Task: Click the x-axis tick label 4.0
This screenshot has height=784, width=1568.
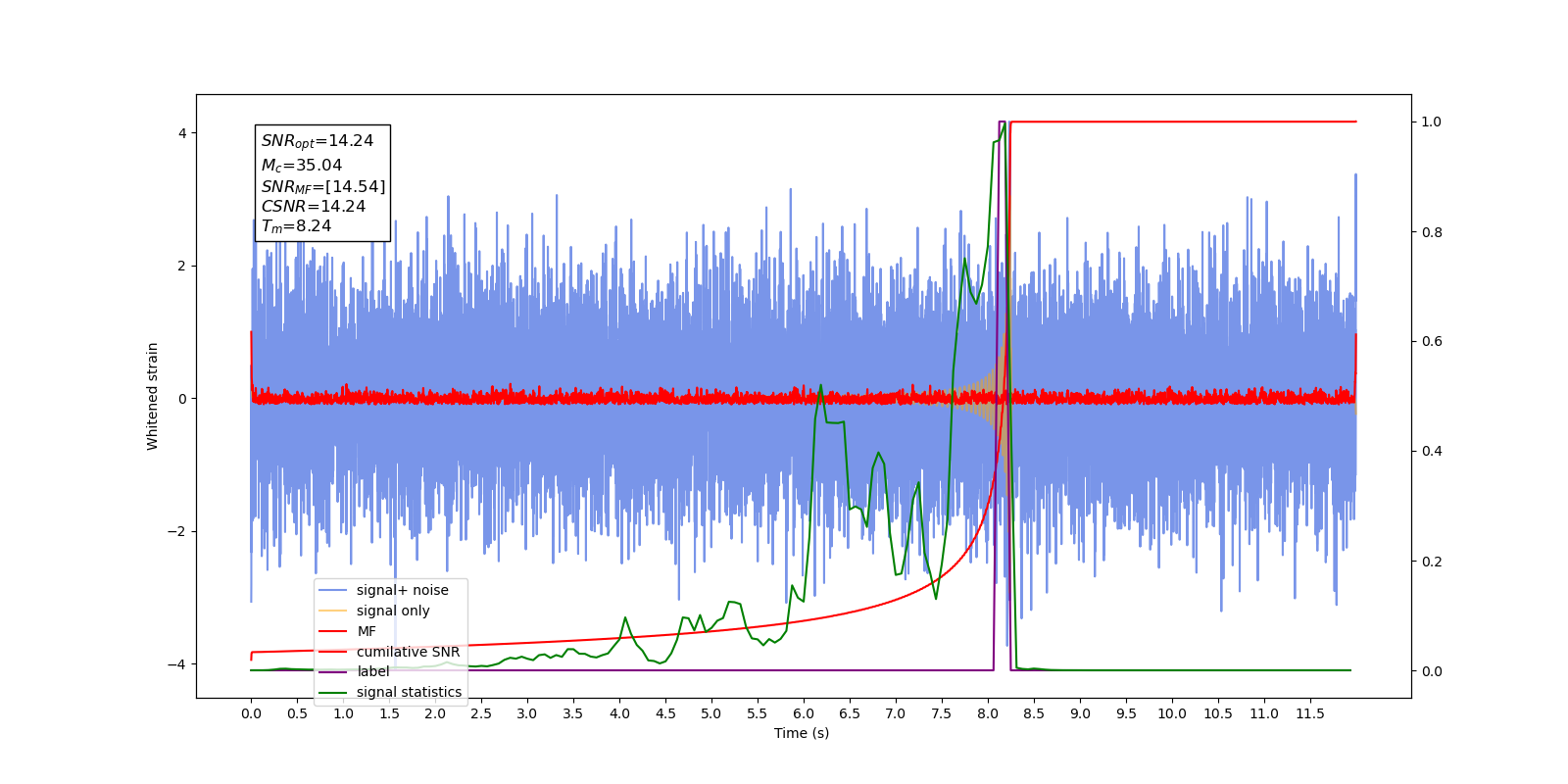Action: (x=619, y=713)
